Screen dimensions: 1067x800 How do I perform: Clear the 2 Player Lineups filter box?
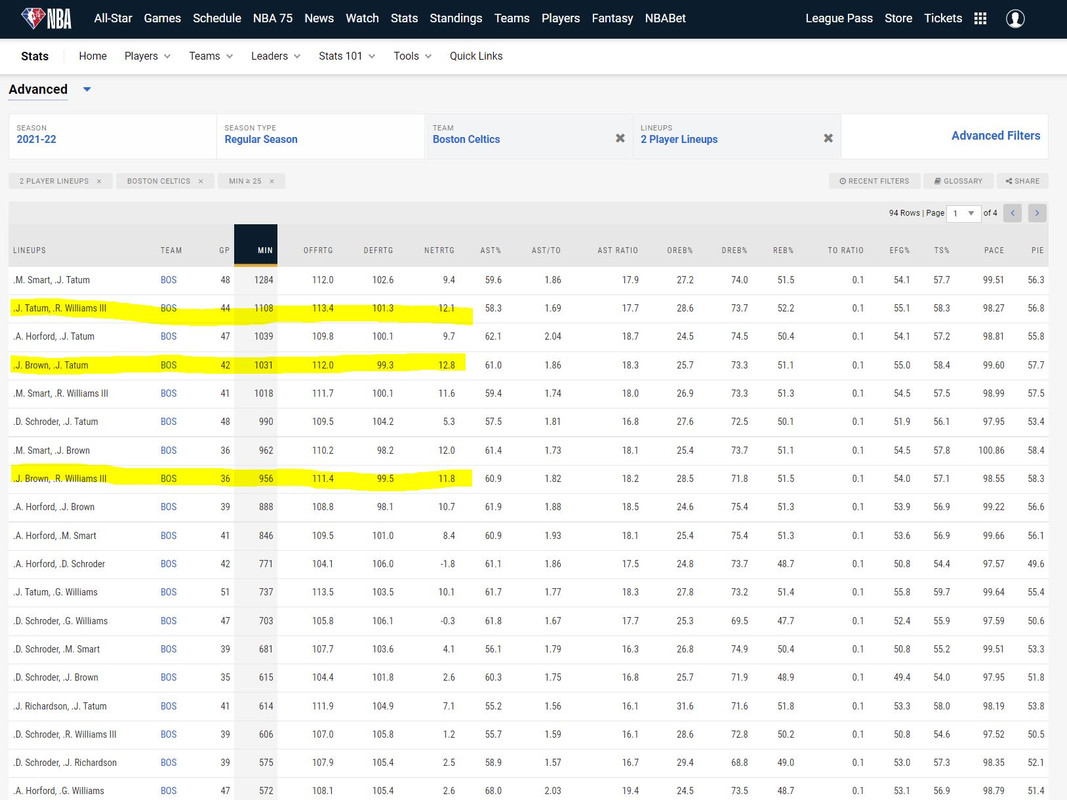(828, 138)
